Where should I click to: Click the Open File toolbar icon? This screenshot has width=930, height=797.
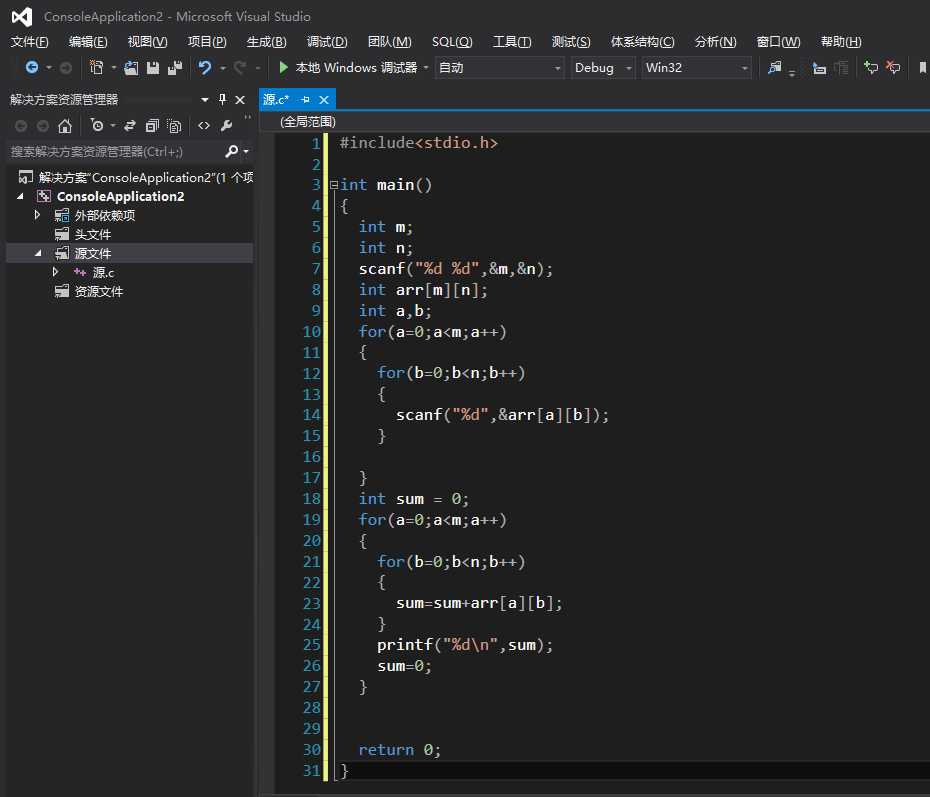coord(131,68)
